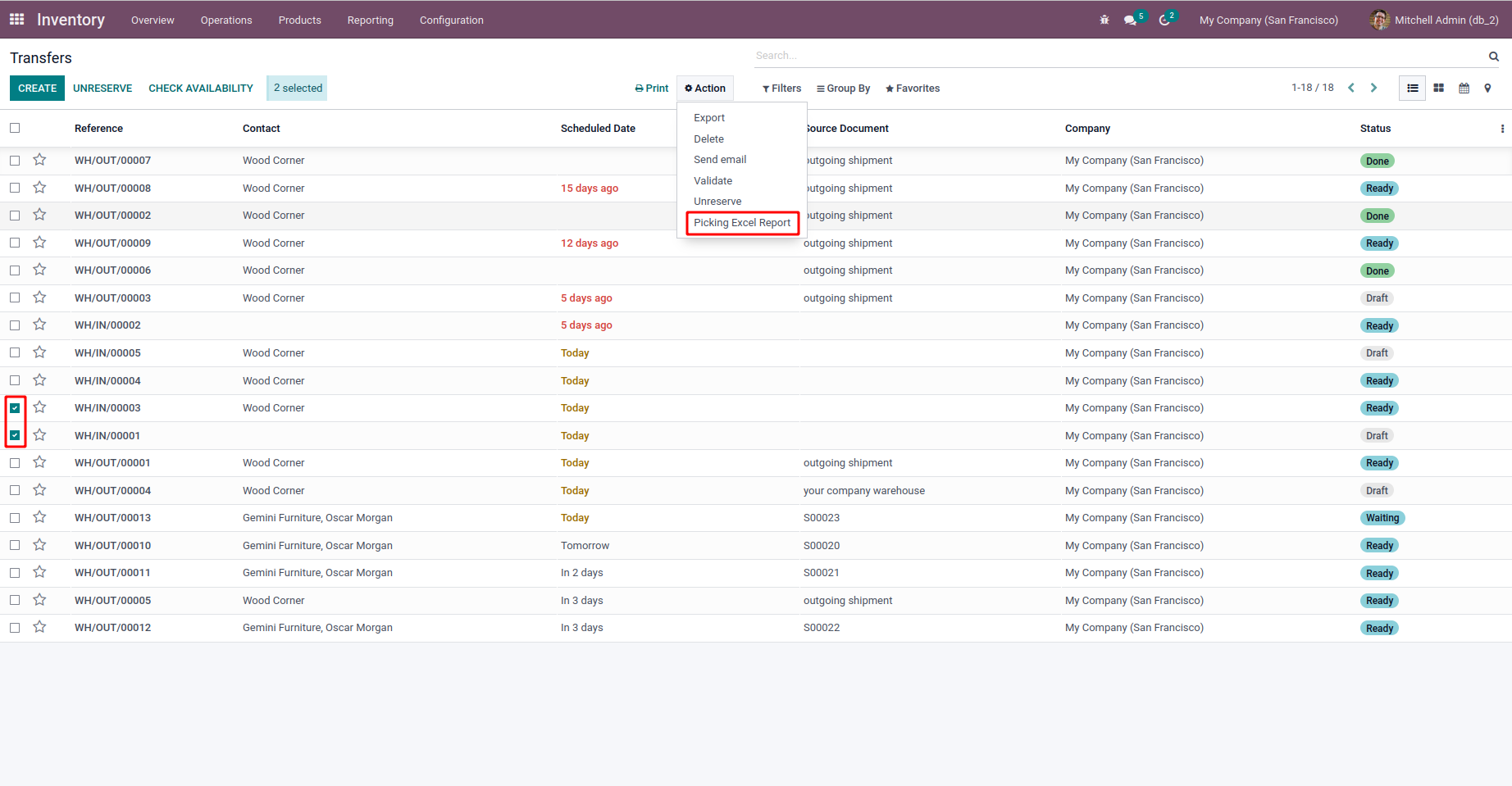
Task: Open the debug bug icon
Action: [1104, 20]
